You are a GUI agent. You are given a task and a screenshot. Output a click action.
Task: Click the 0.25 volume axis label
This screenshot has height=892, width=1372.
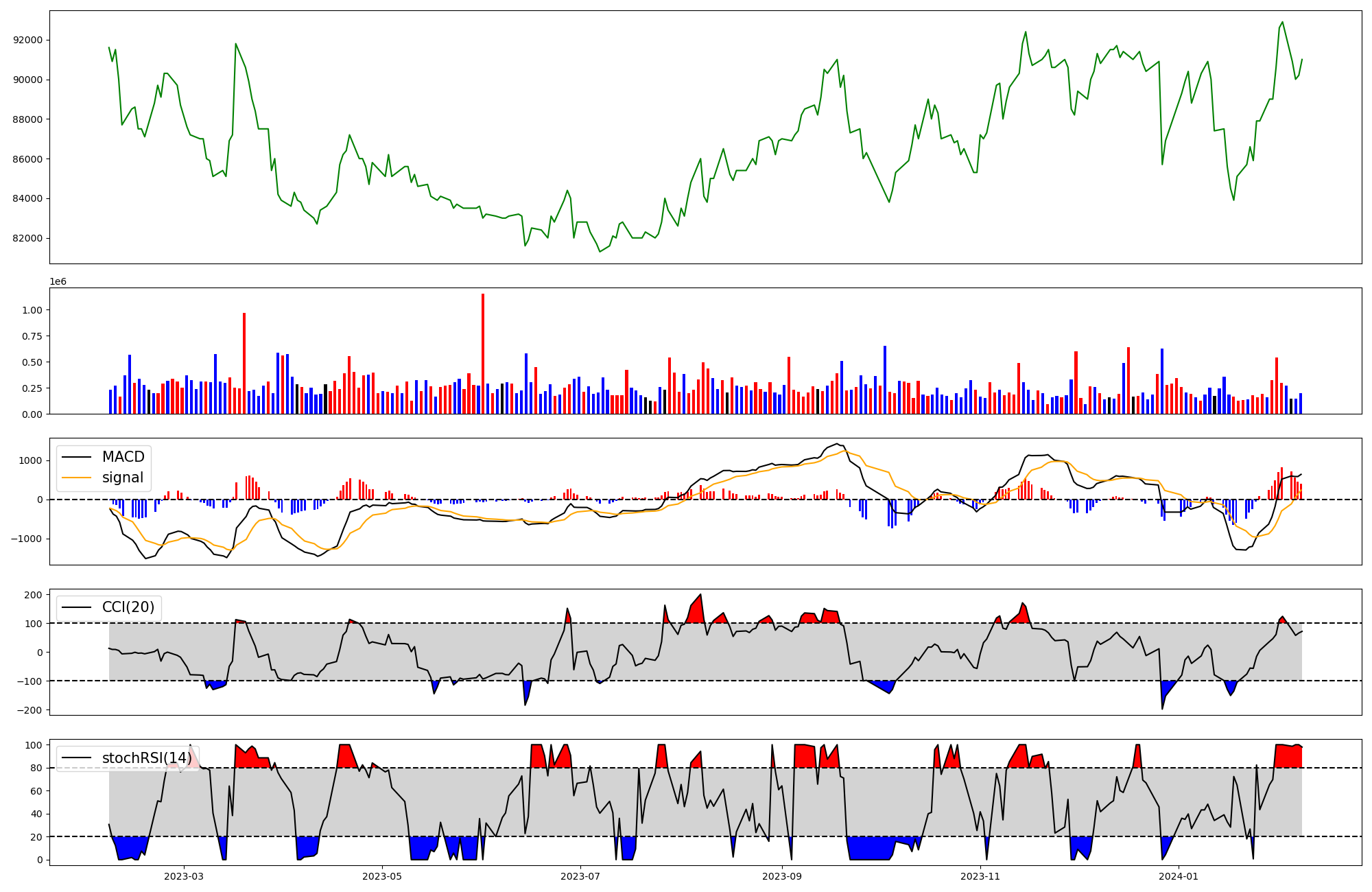(32, 388)
